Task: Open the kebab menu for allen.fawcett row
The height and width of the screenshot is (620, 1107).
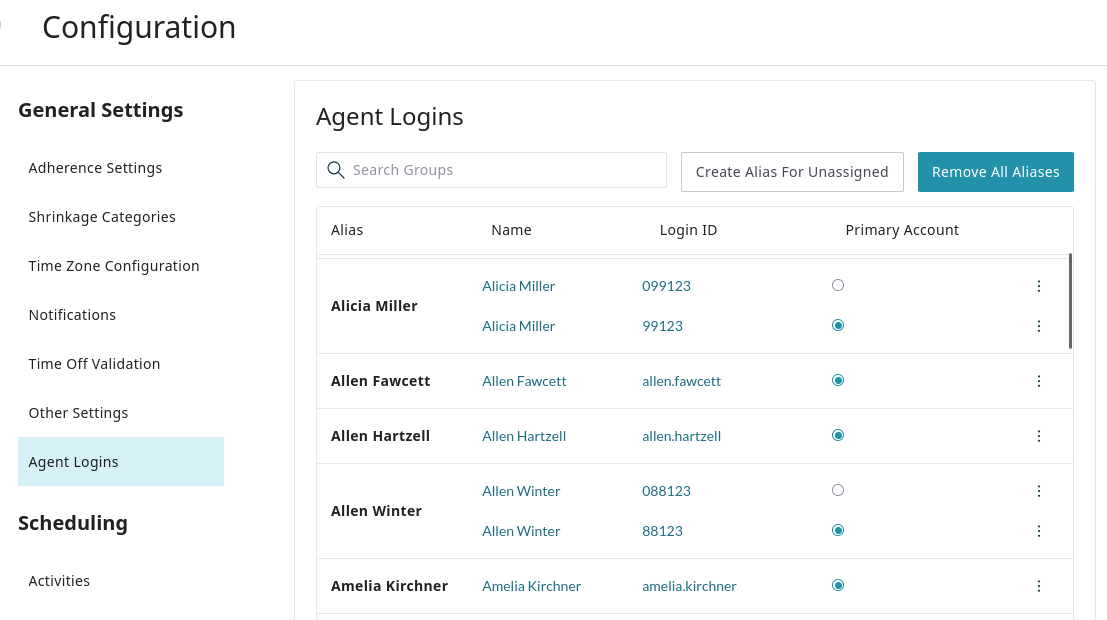Action: click(1038, 381)
